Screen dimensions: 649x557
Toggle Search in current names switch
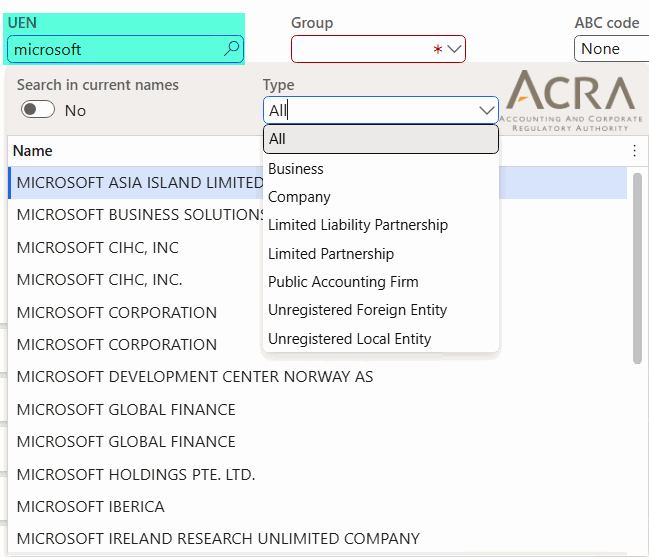click(x=38, y=110)
